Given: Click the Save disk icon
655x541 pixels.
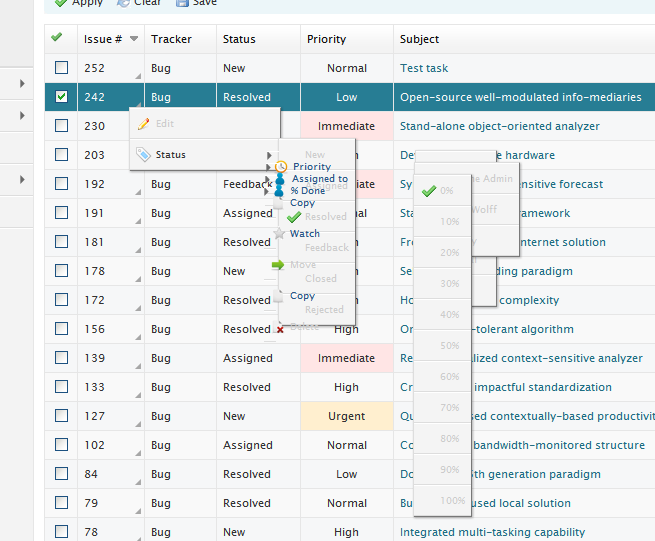Looking at the screenshot, I should tap(181, 3).
